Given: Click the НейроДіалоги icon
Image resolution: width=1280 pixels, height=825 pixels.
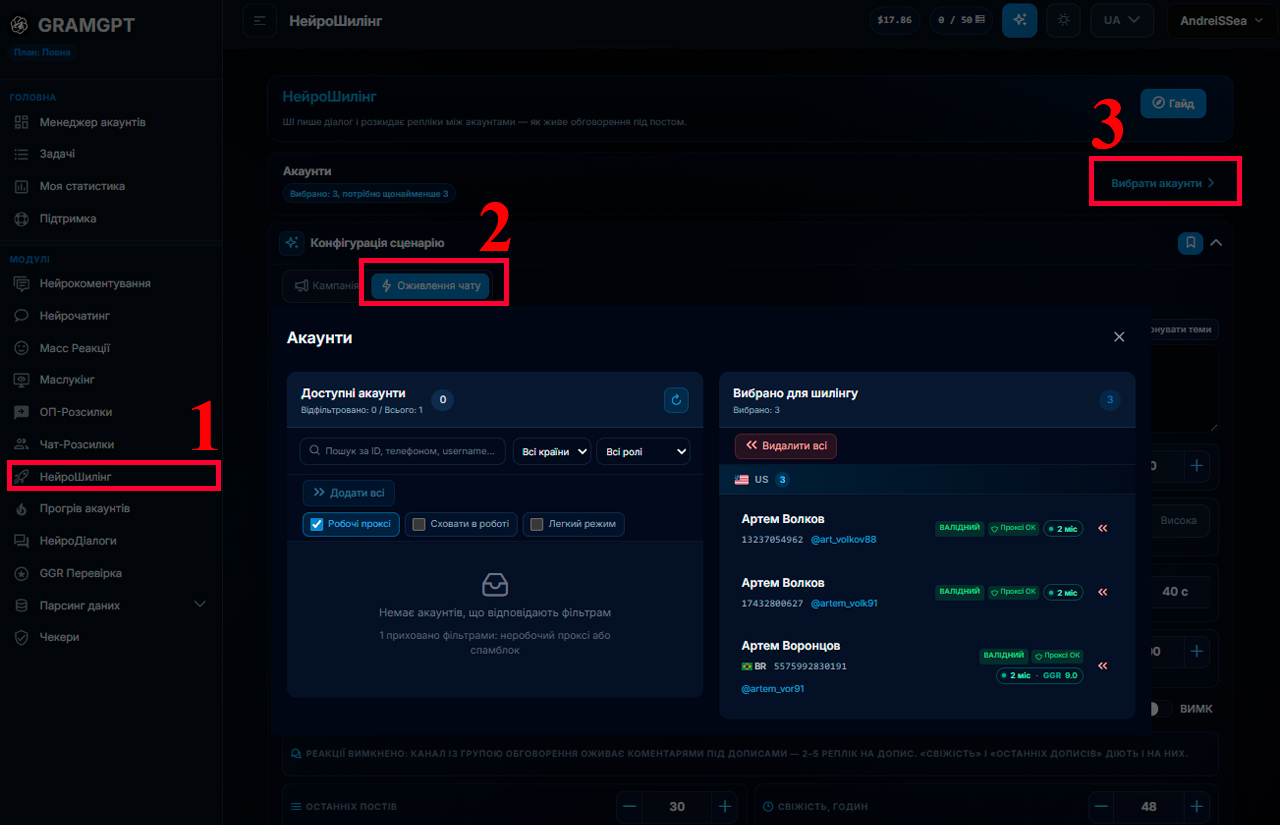Looking at the screenshot, I should point(21,540).
